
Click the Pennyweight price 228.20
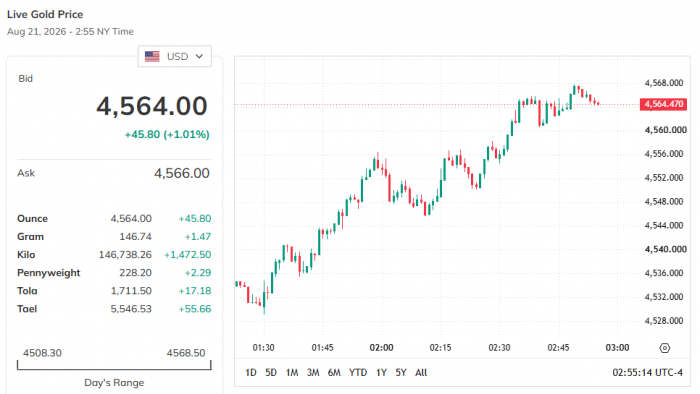[x=135, y=273]
